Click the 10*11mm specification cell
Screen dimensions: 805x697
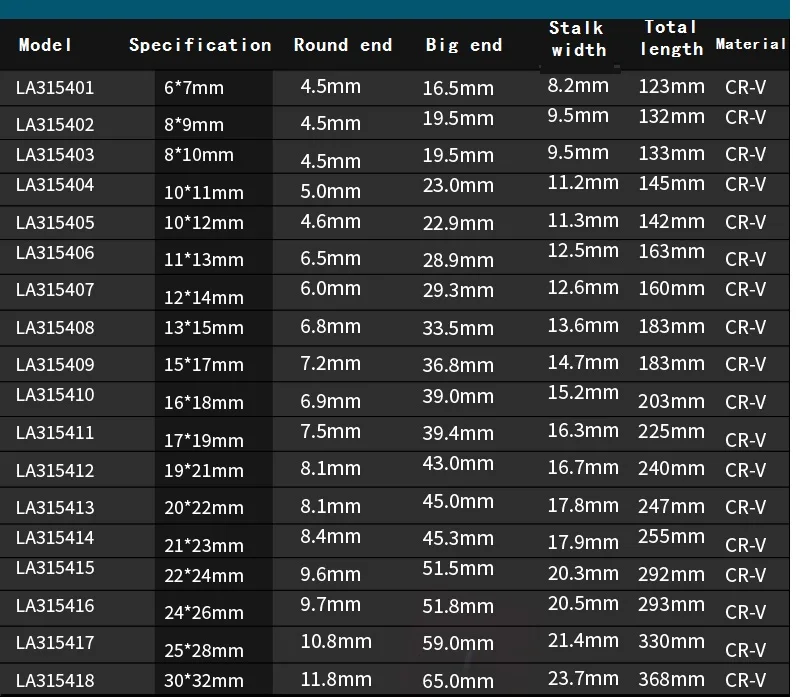204,193
